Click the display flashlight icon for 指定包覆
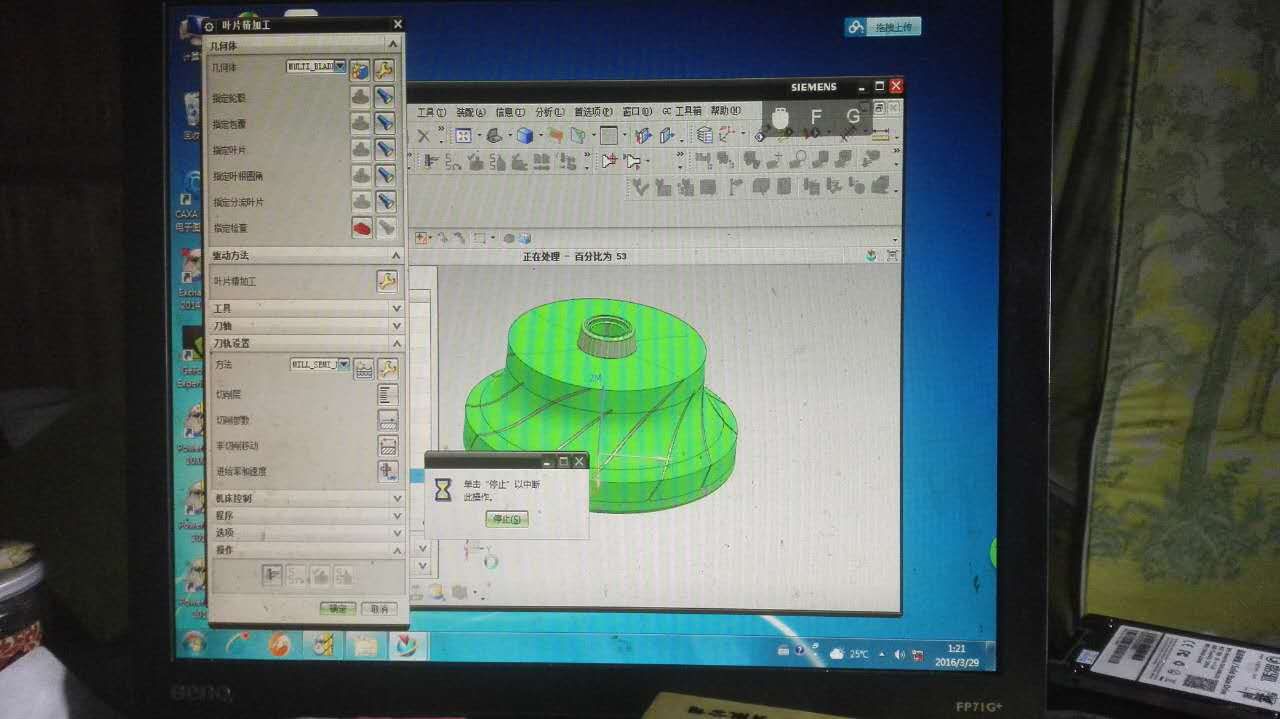This screenshot has width=1280, height=719. [x=385, y=123]
